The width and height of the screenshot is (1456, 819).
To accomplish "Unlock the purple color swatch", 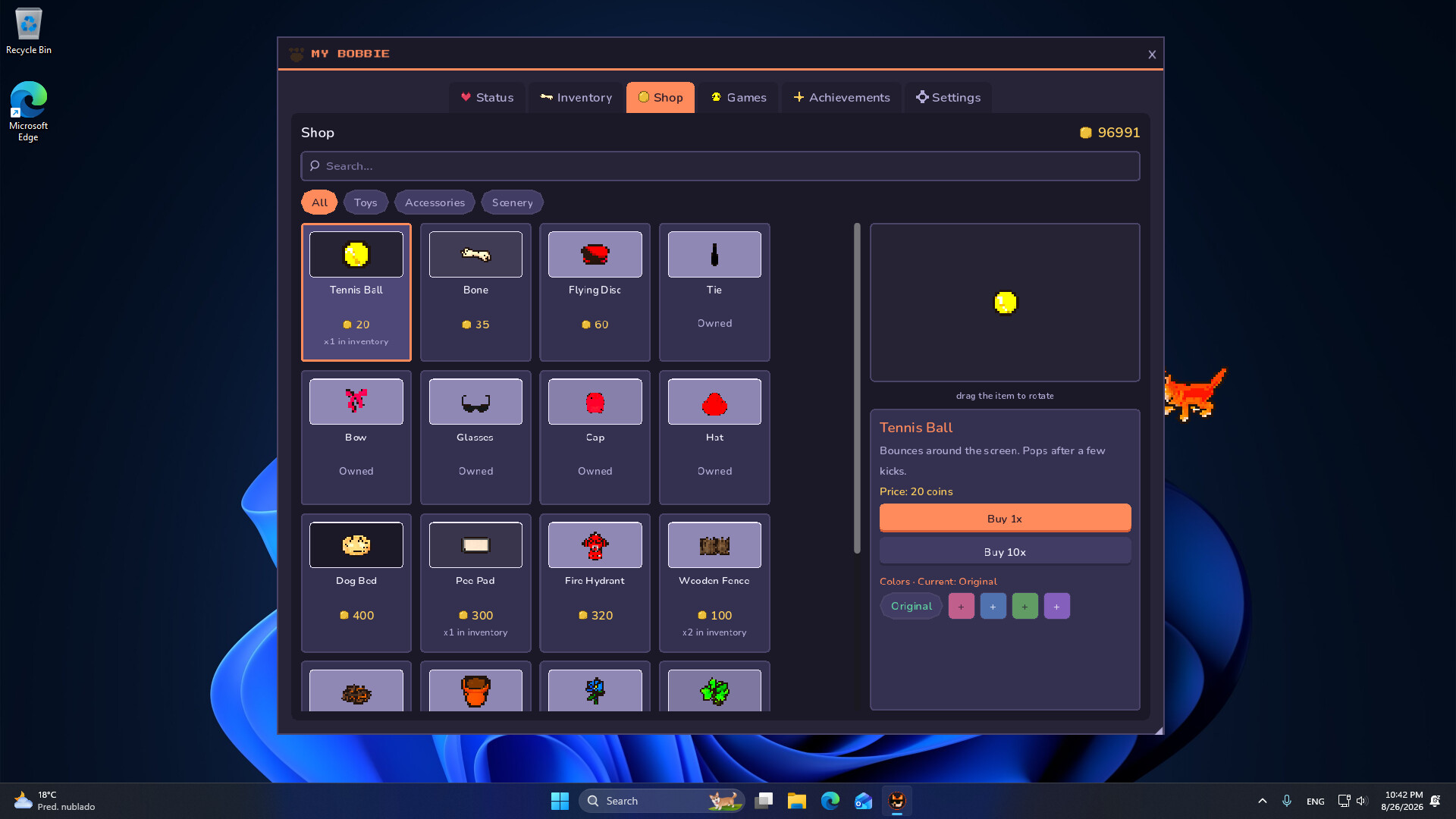I will click(1056, 606).
